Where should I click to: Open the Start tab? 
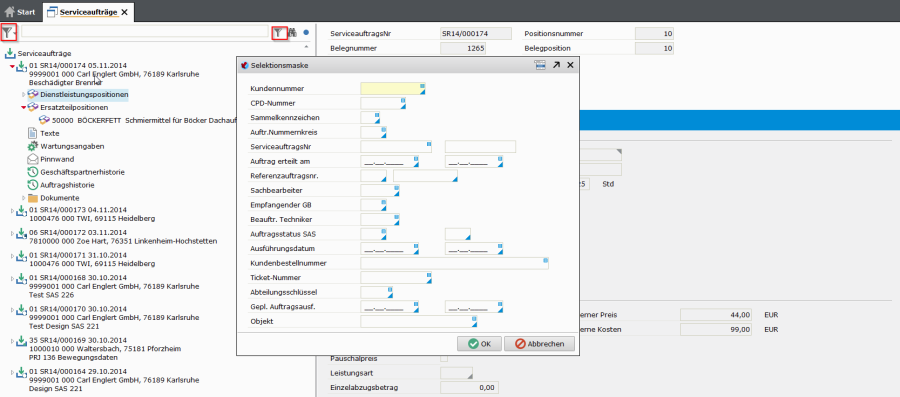(x=20, y=11)
